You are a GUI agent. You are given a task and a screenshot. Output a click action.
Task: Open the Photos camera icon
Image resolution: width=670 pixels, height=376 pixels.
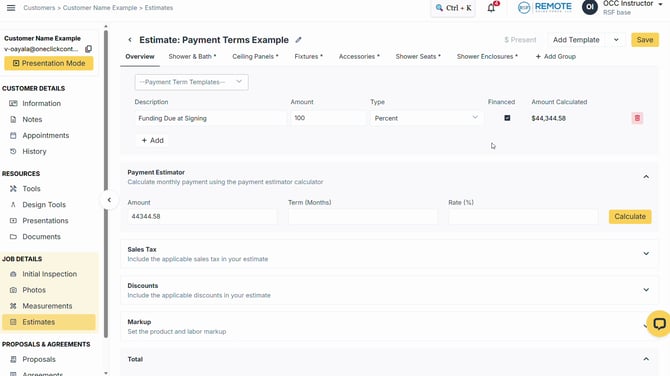pyautogui.click(x=13, y=290)
